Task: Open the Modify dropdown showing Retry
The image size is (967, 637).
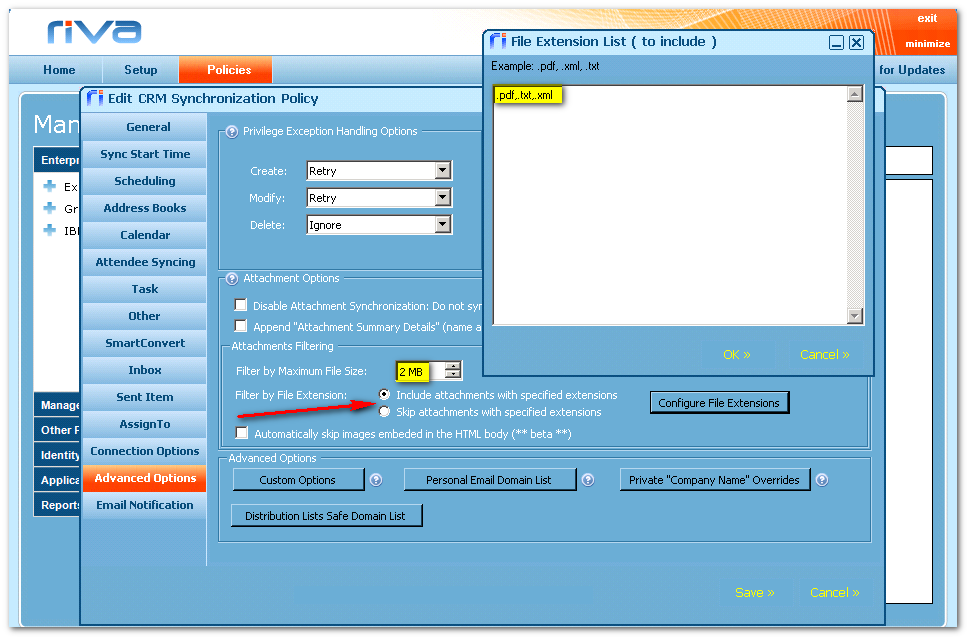Action: point(442,198)
